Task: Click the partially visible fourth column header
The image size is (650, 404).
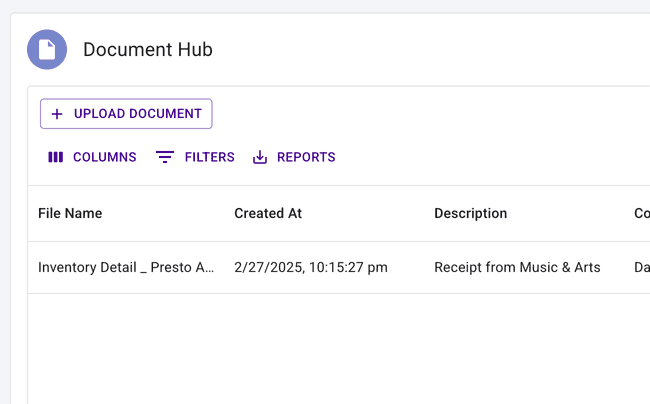Action: click(x=640, y=213)
